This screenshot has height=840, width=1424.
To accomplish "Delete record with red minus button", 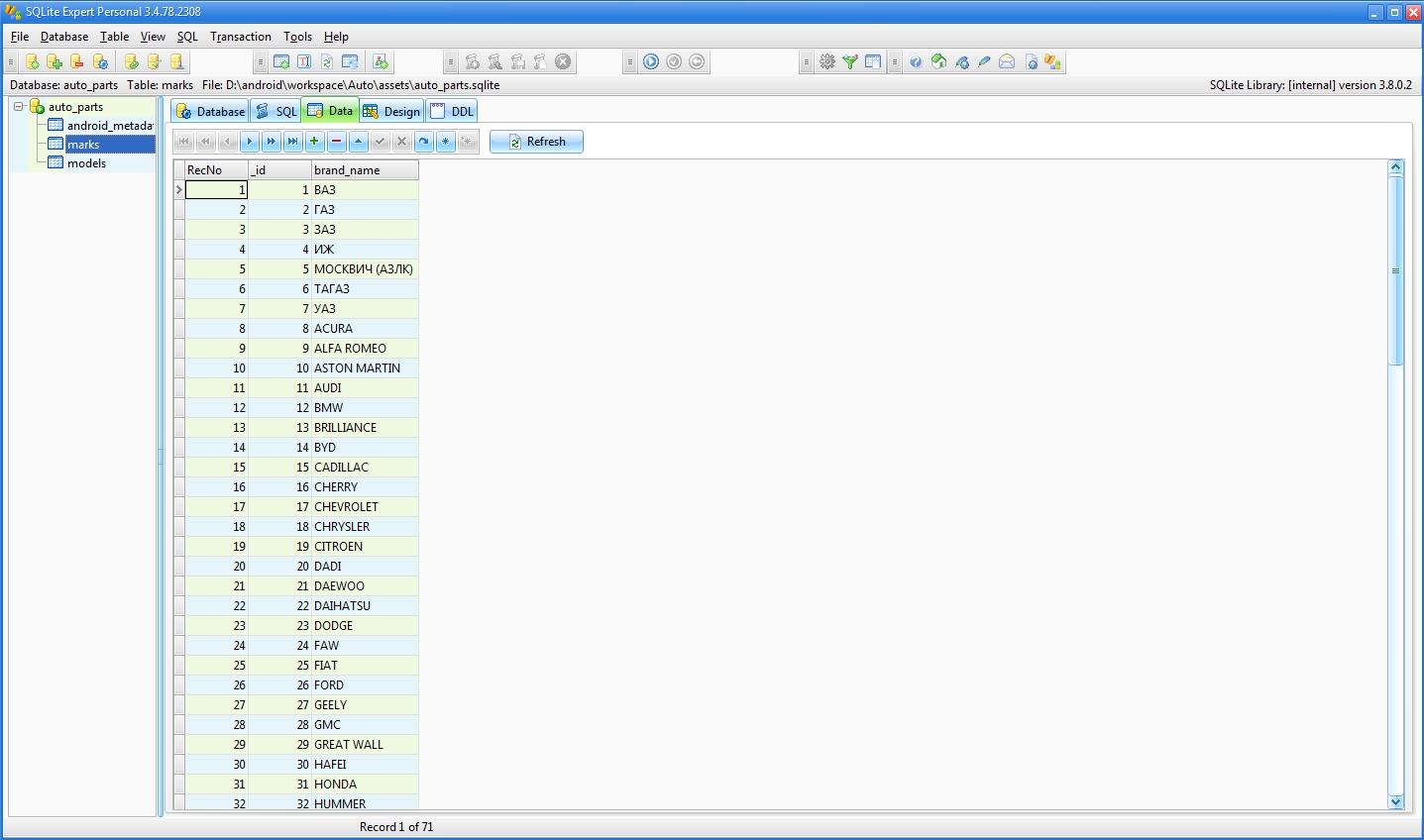I will point(337,142).
